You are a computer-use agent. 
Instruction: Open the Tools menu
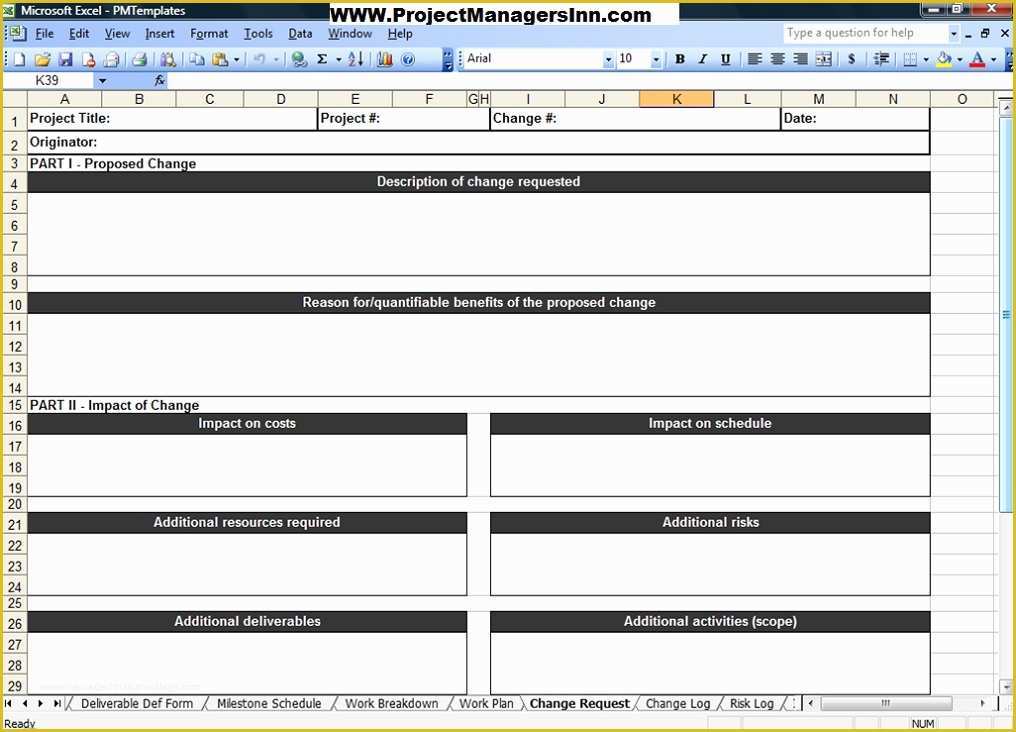[258, 34]
